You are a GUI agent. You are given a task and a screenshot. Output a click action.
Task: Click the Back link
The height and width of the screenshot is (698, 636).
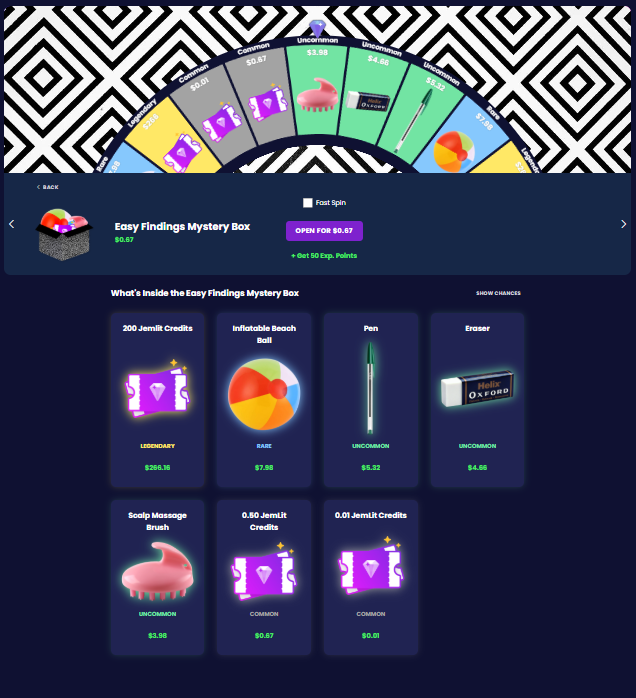[x=48, y=187]
